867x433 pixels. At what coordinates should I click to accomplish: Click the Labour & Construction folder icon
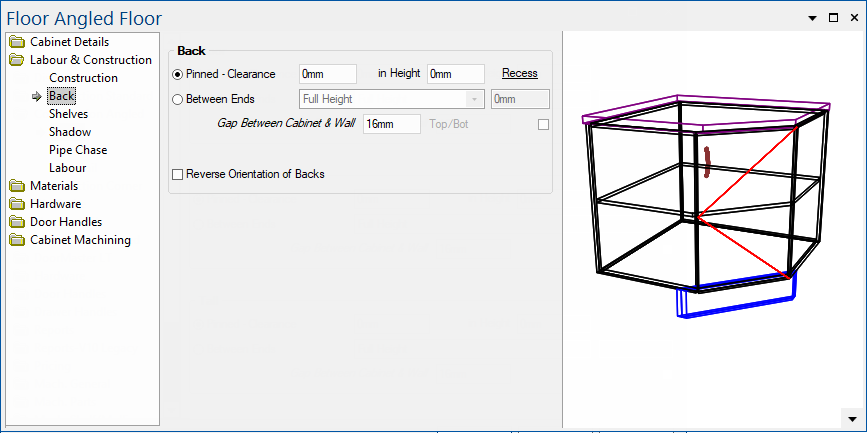pyautogui.click(x=17, y=60)
